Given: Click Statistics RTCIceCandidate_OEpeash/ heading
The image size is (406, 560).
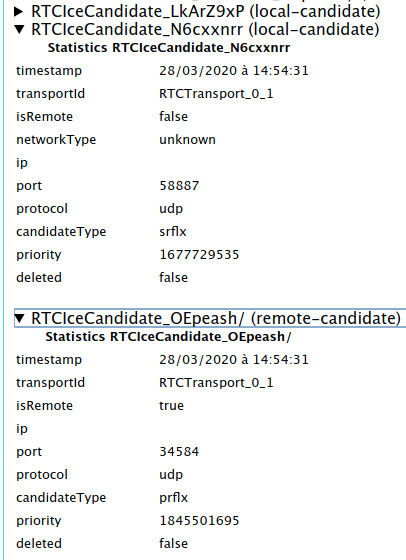Looking at the screenshot, I should [x=168, y=336].
